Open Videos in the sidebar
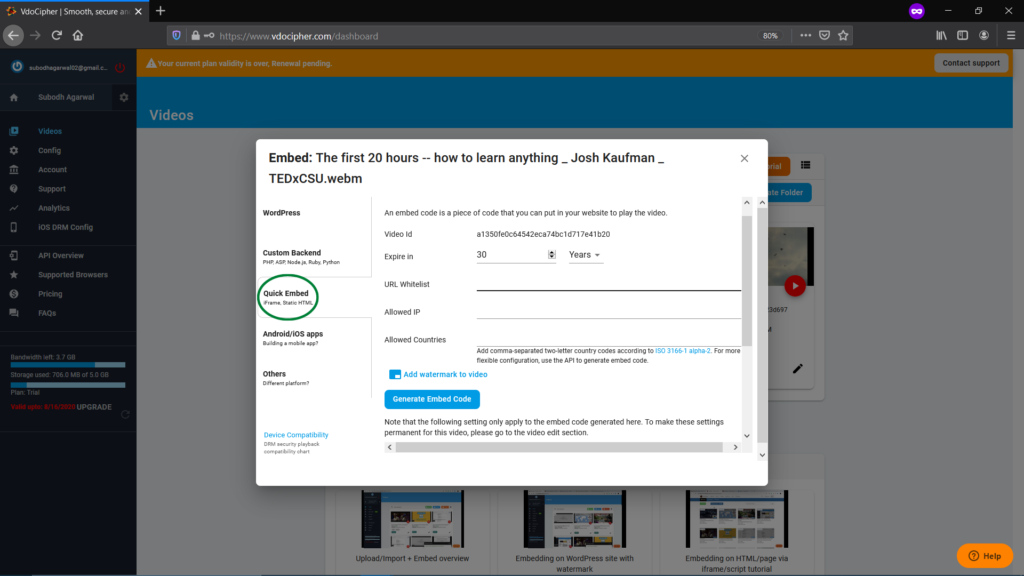The width and height of the screenshot is (1024, 576). pyautogui.click(x=50, y=131)
